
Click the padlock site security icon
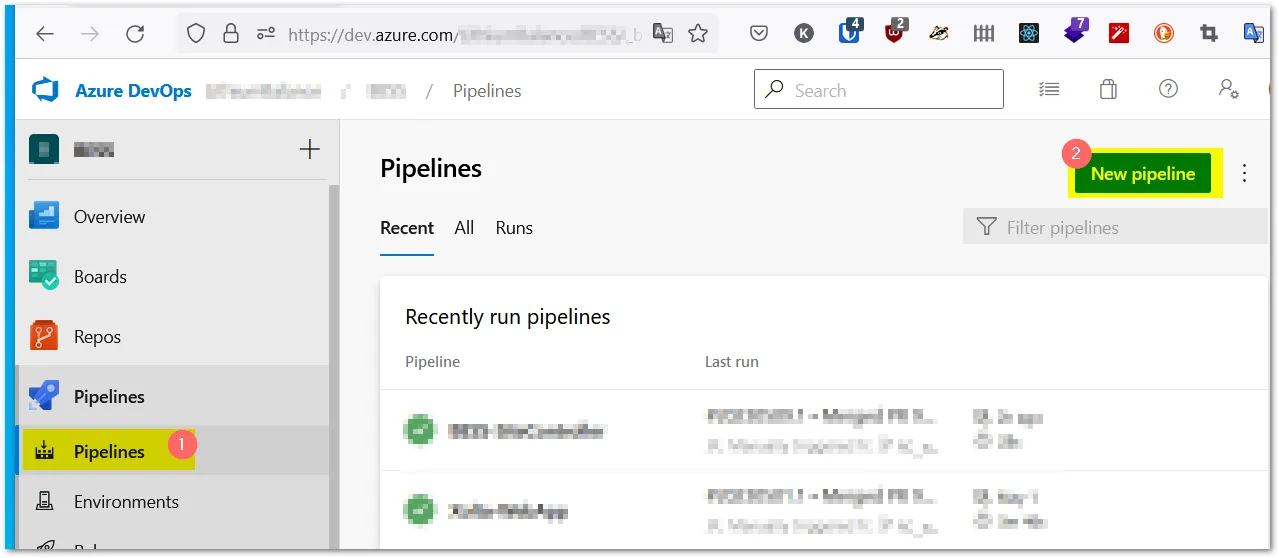pyautogui.click(x=231, y=33)
